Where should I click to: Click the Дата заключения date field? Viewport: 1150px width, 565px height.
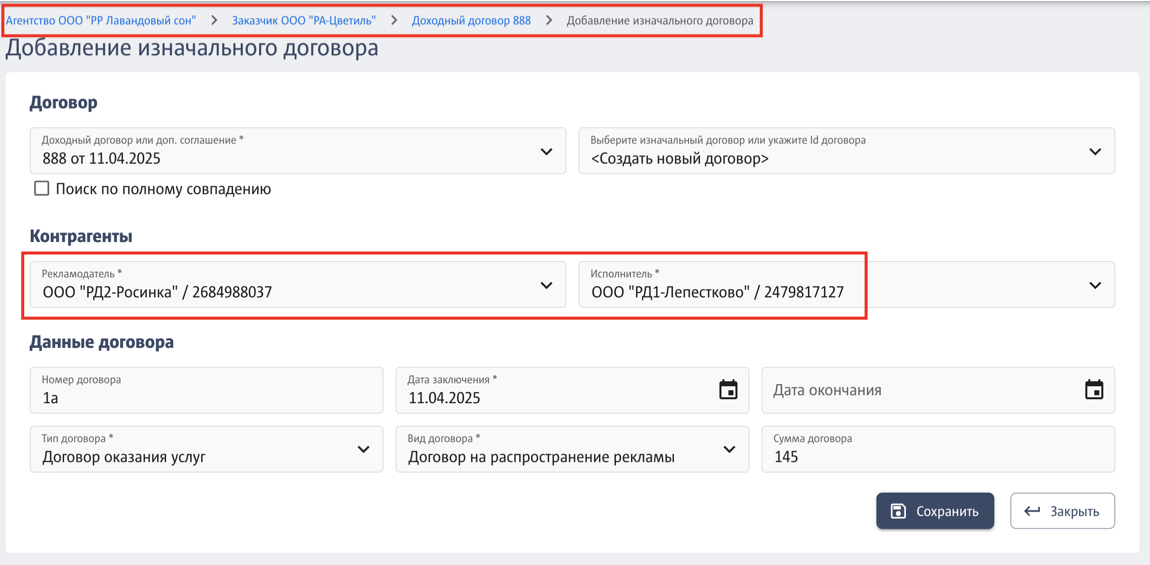pyautogui.click(x=572, y=390)
